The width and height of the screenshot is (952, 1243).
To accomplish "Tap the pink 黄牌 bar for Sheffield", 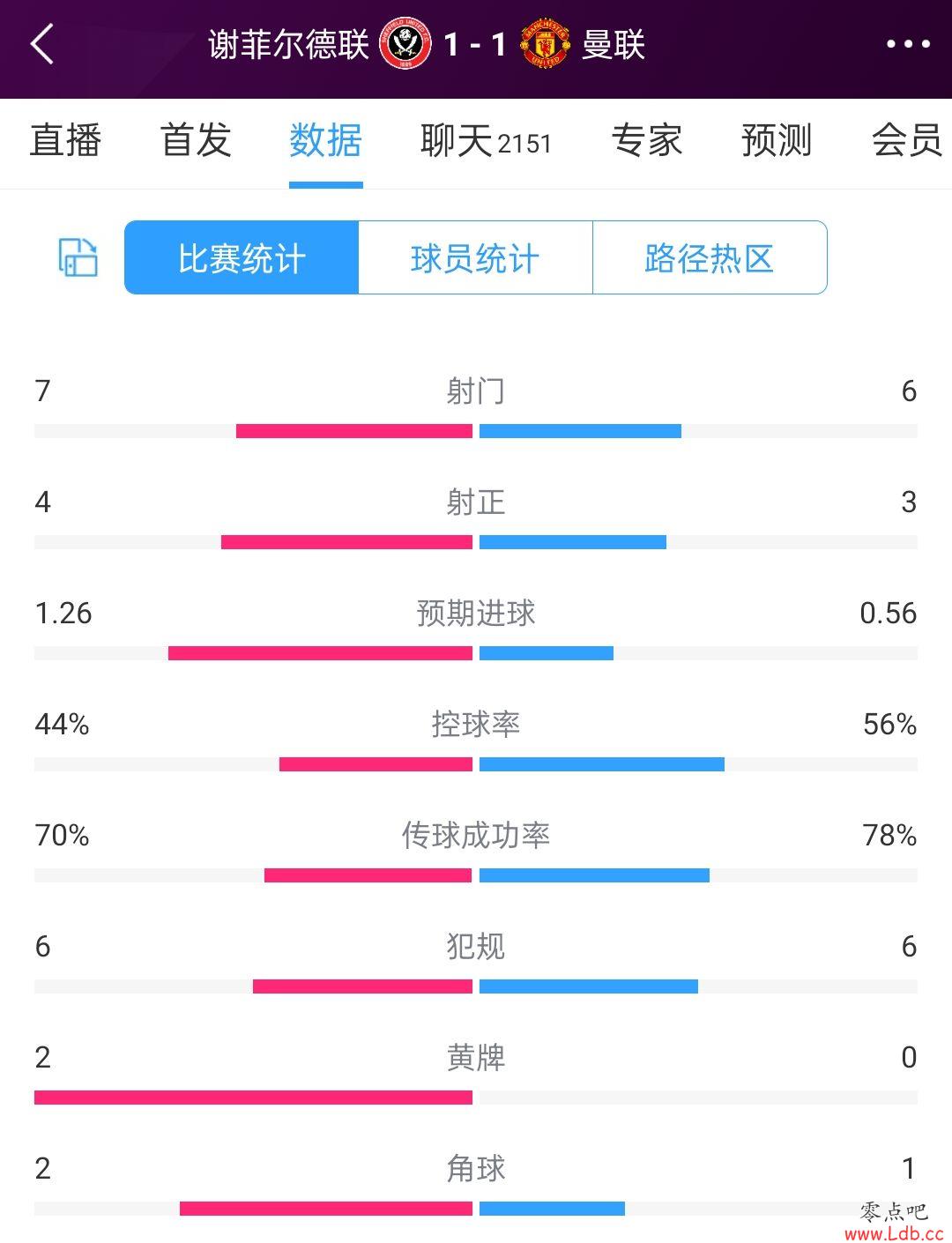I will [253, 1098].
